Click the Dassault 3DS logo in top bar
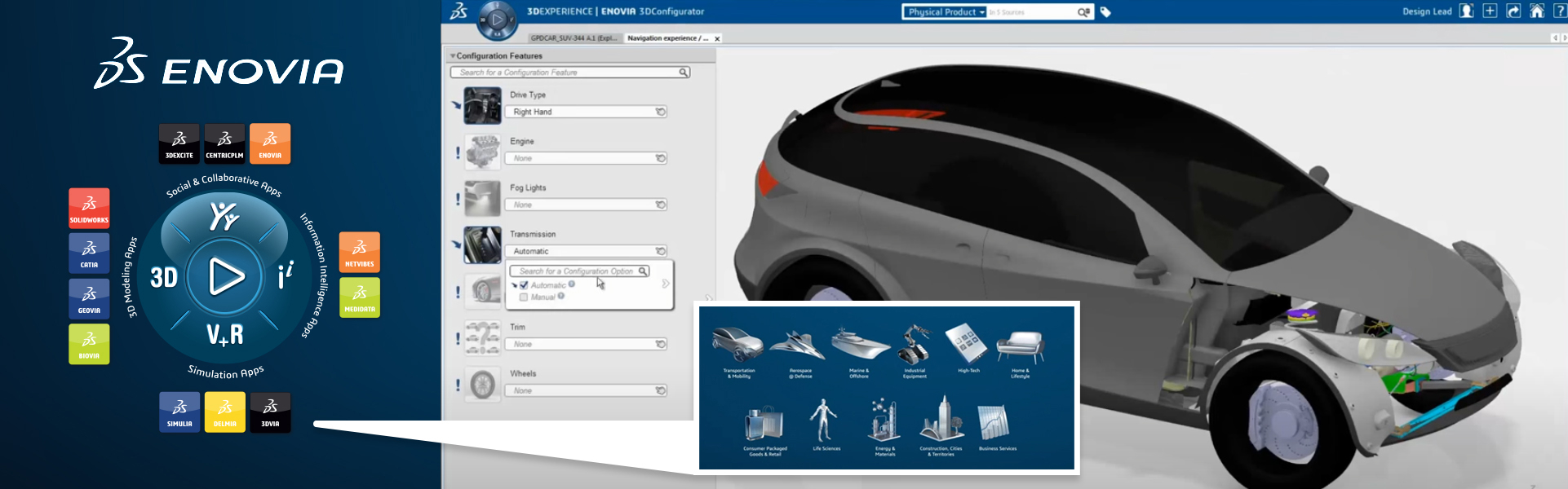This screenshot has width=1568, height=489. pos(459,11)
